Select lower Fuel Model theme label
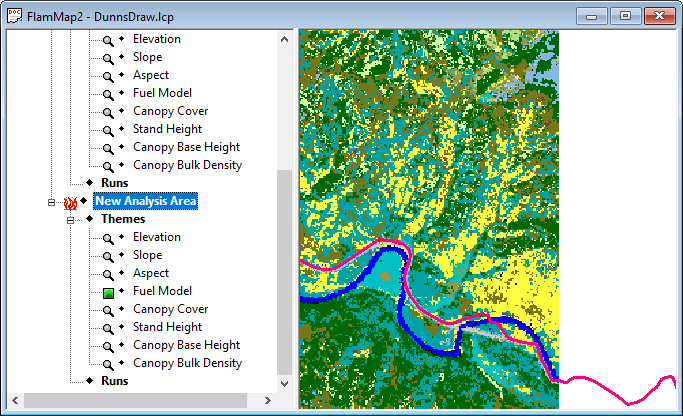 (162, 291)
